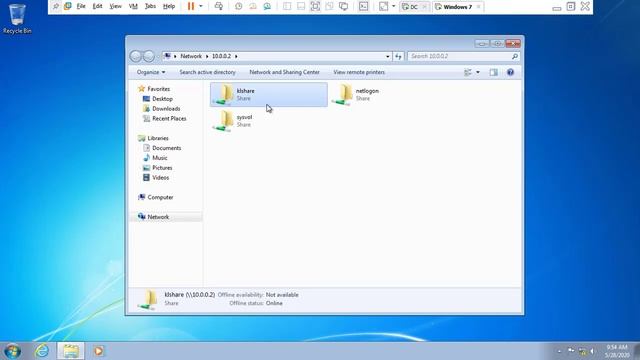
Task: Click the network tray icon
Action: 582,351
